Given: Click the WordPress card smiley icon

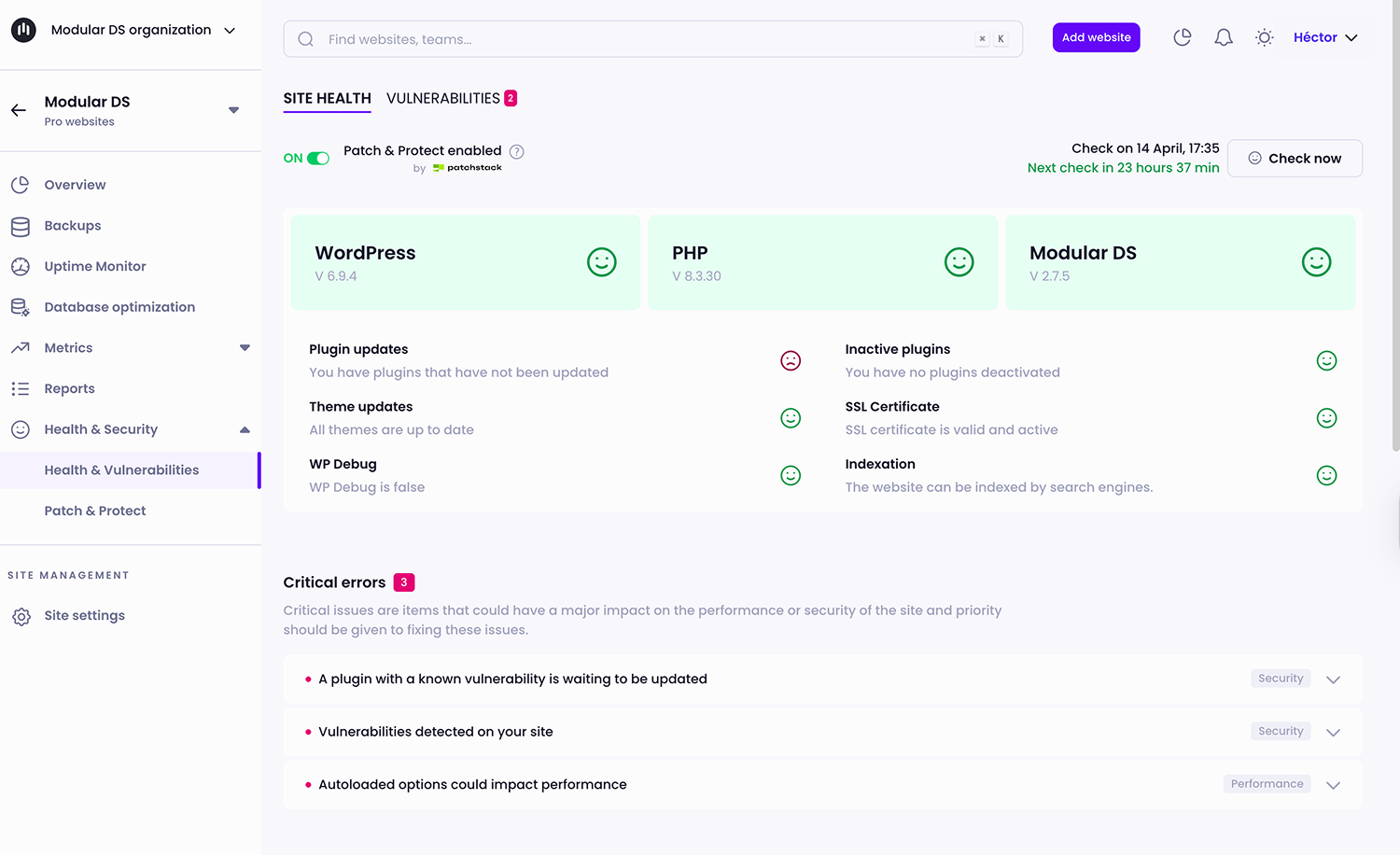Looking at the screenshot, I should pyautogui.click(x=602, y=262).
